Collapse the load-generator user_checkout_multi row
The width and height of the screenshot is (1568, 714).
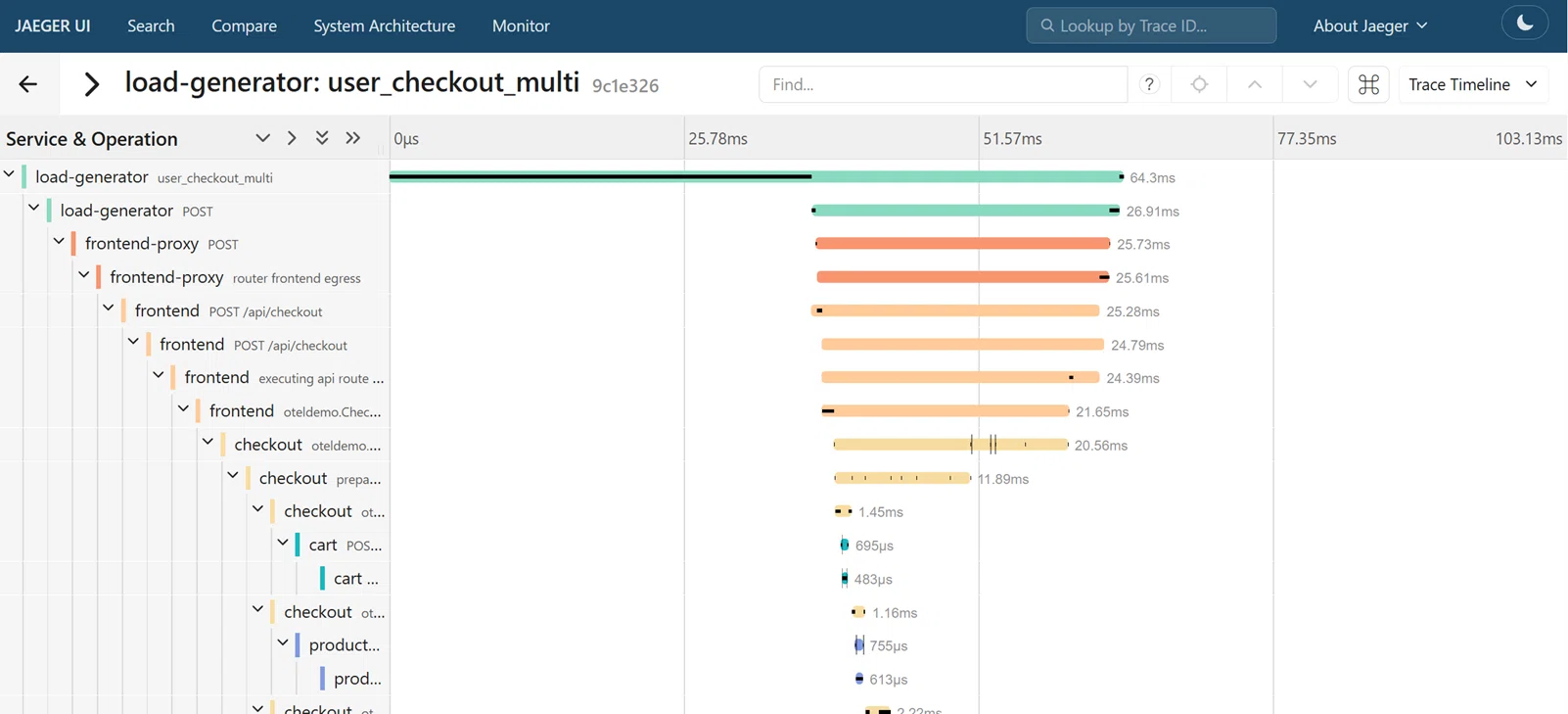click(x=10, y=175)
